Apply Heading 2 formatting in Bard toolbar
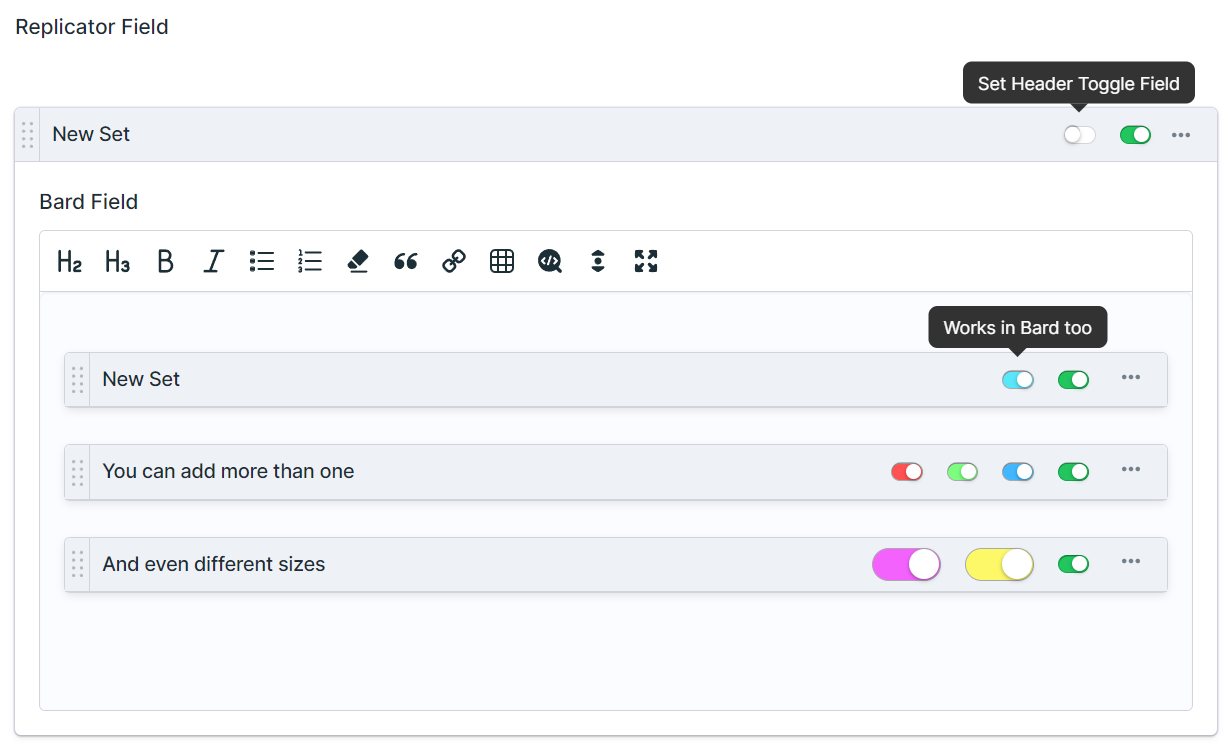 click(x=69, y=262)
